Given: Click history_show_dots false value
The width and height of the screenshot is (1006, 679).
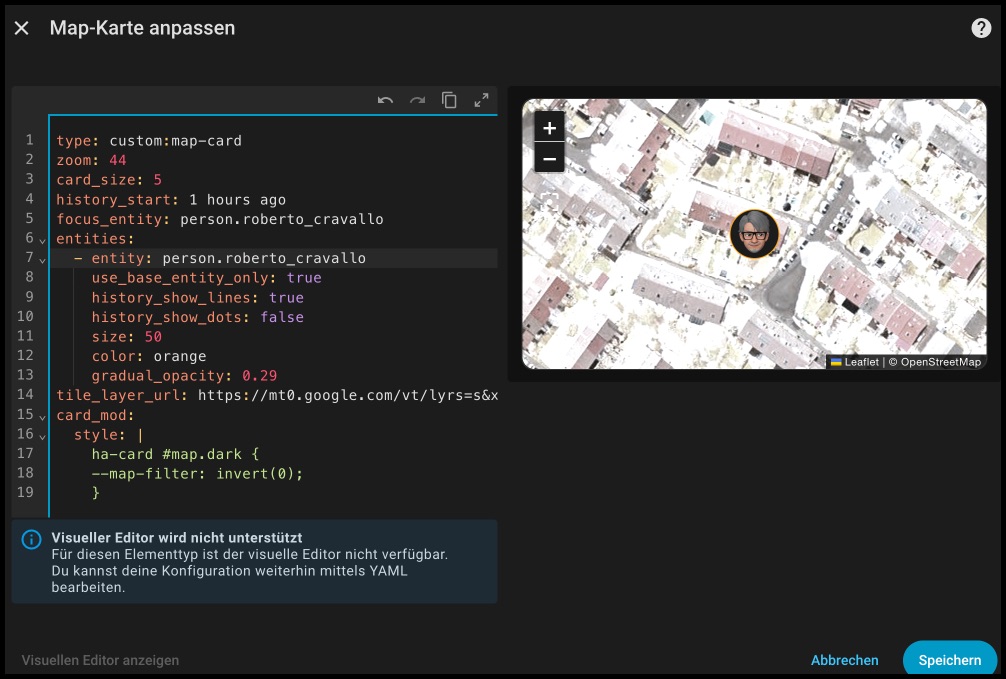Looking at the screenshot, I should (282, 317).
